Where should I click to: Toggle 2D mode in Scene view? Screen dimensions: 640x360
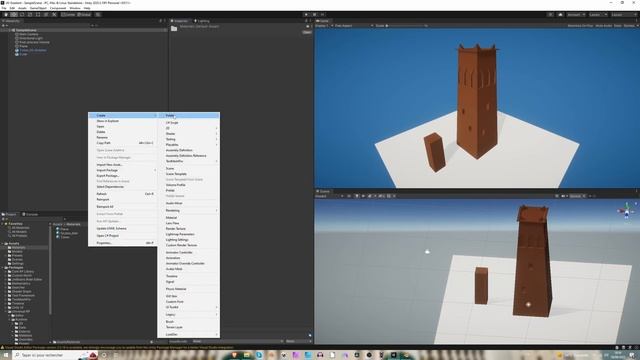point(349,196)
